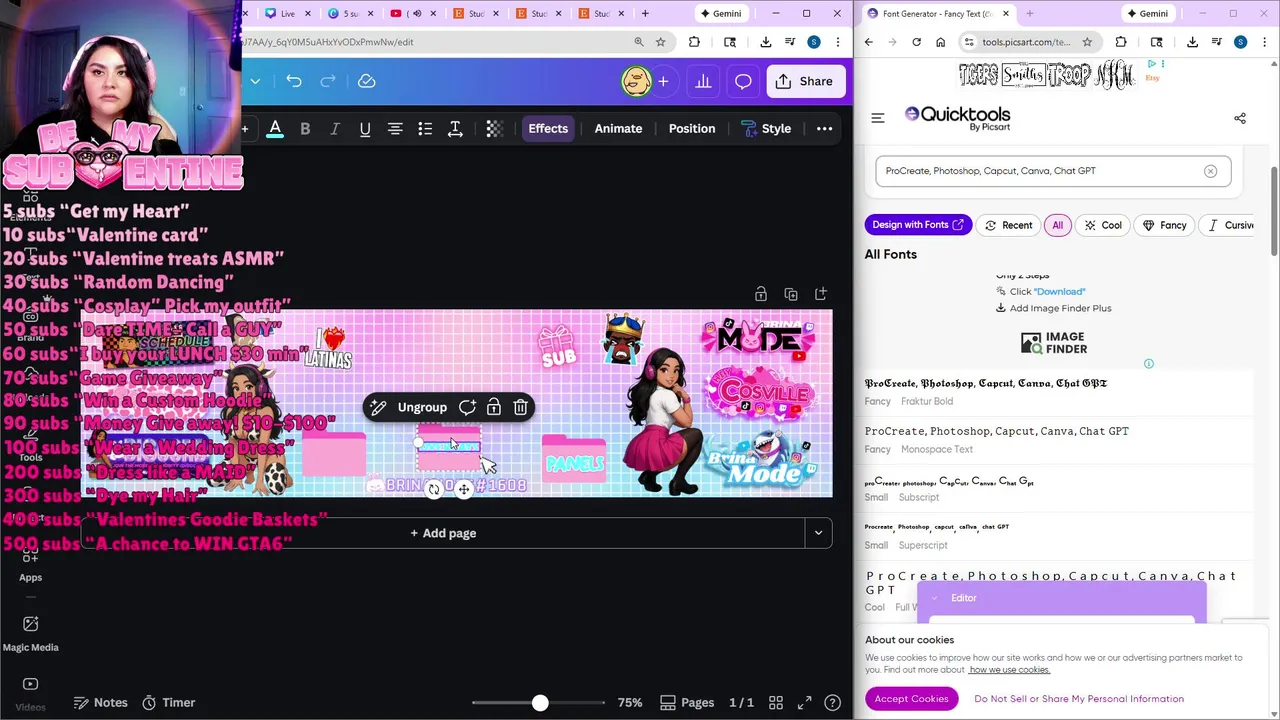Click the move handle below selection
The width and height of the screenshot is (1280, 720).
[464, 489]
